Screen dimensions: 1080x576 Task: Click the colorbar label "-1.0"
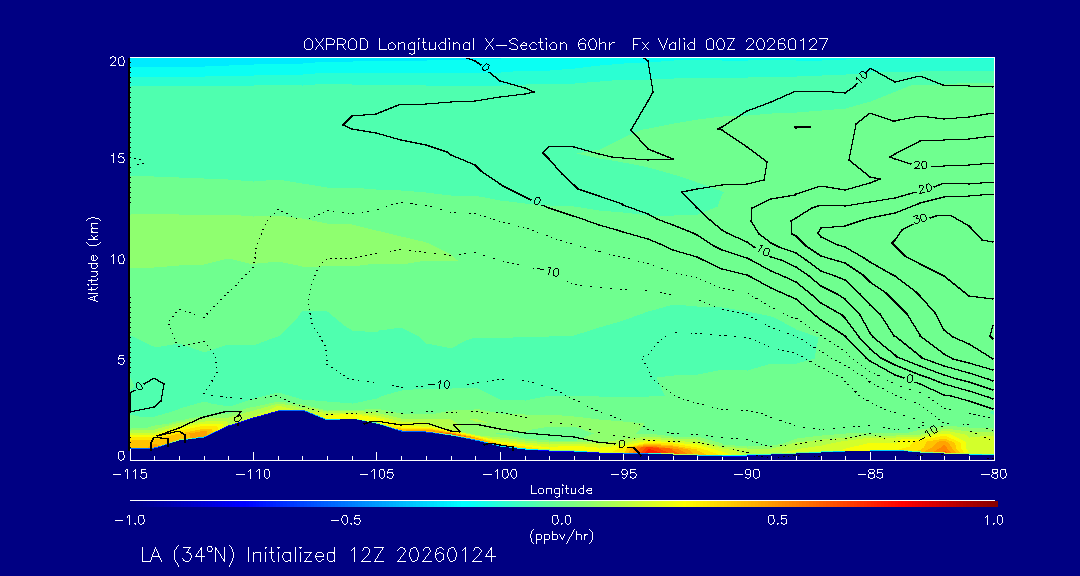click(x=129, y=520)
